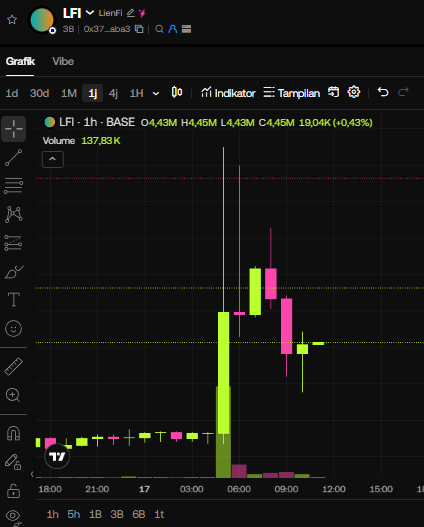Viewport: 424px width, 527px height.
Task: Toggle magnet mode
Action: [13, 434]
